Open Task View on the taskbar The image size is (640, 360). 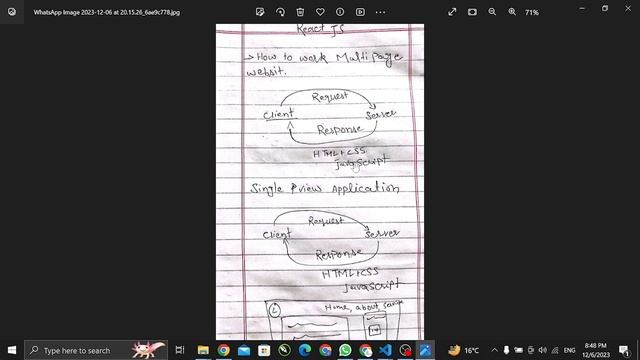180,350
